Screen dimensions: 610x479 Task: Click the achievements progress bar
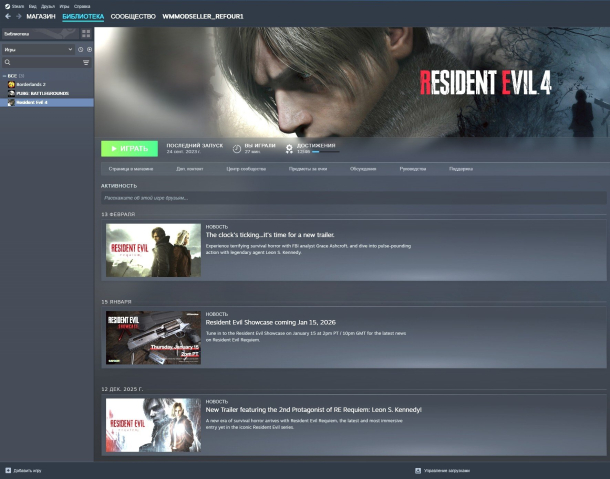tap(326, 152)
